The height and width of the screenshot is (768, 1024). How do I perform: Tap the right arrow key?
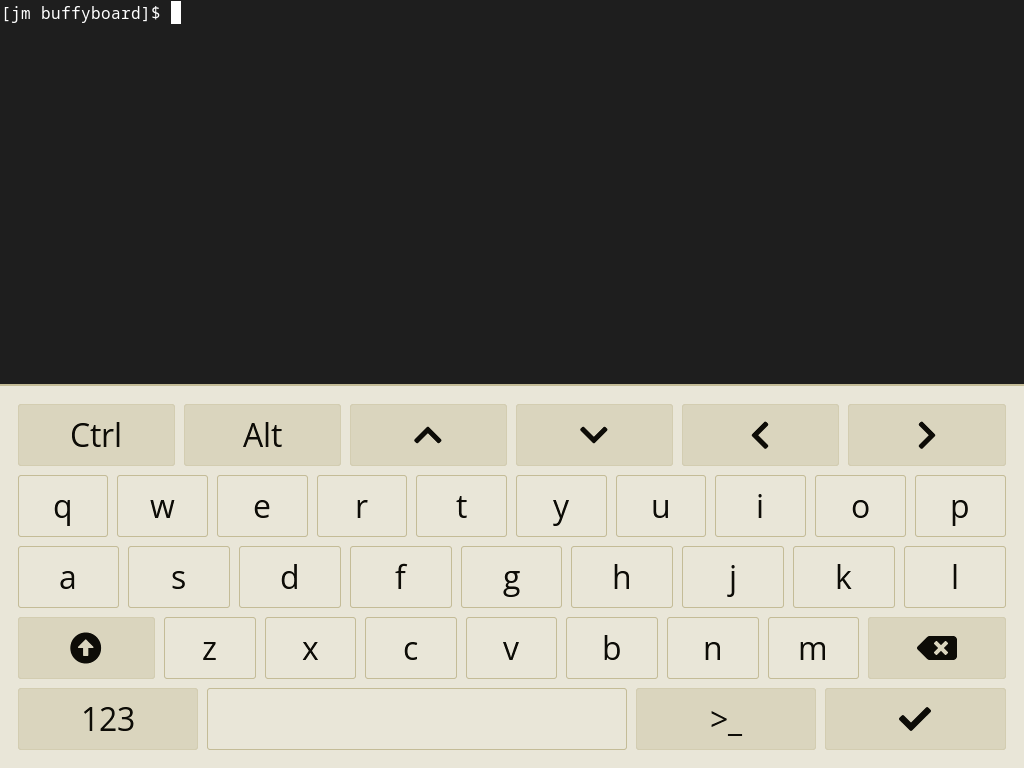tap(927, 435)
